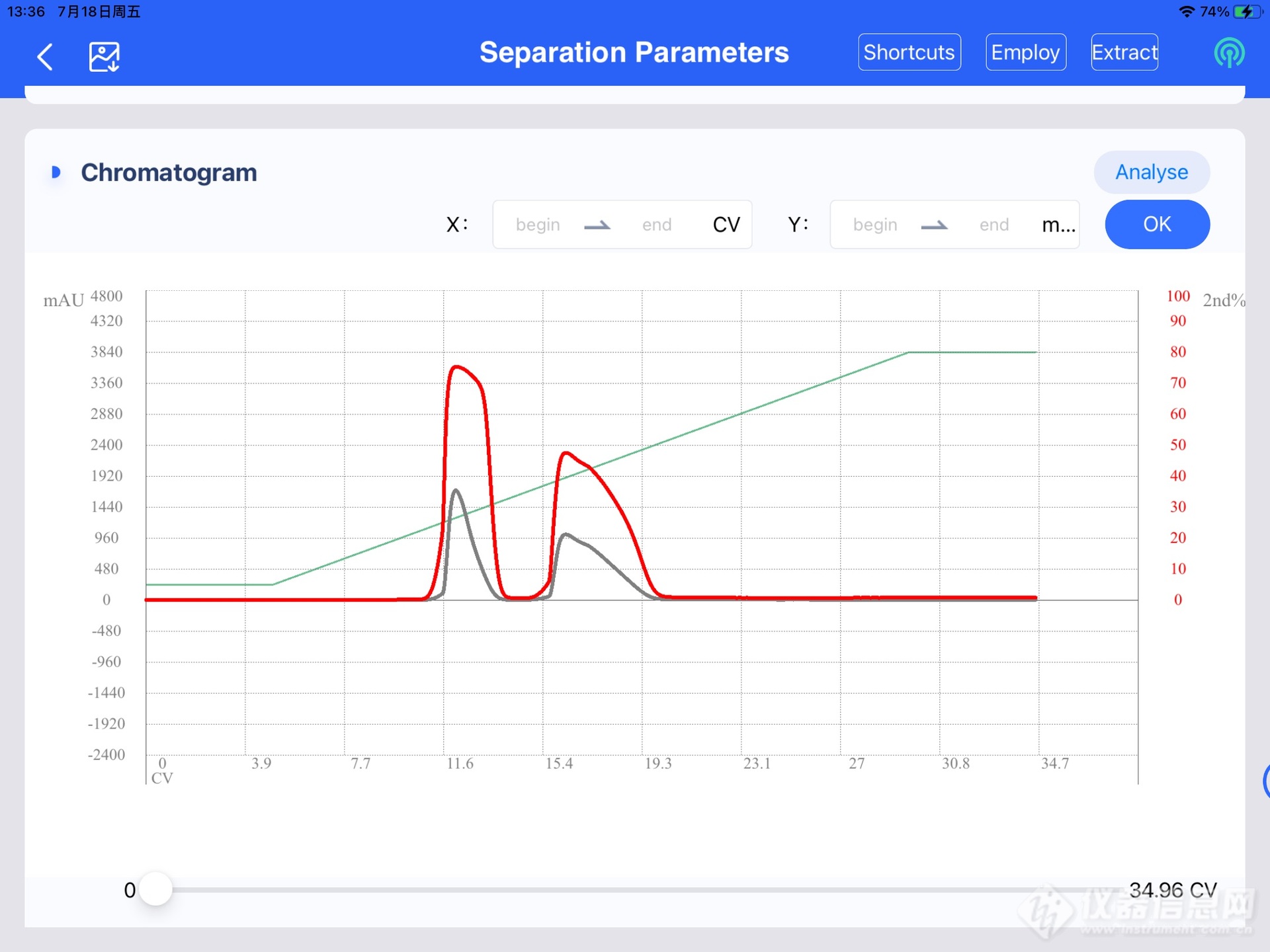Viewport: 1270px width, 952px height.
Task: Tap the battery icon in status bar
Action: tap(1247, 12)
